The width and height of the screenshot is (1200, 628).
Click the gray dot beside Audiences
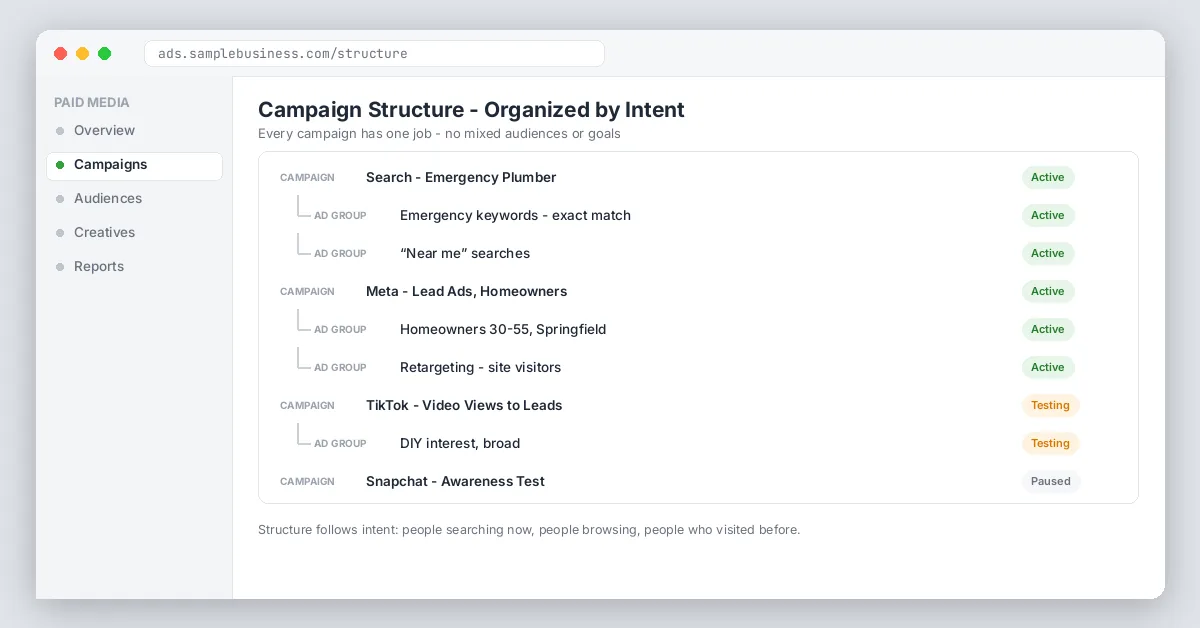click(x=60, y=199)
